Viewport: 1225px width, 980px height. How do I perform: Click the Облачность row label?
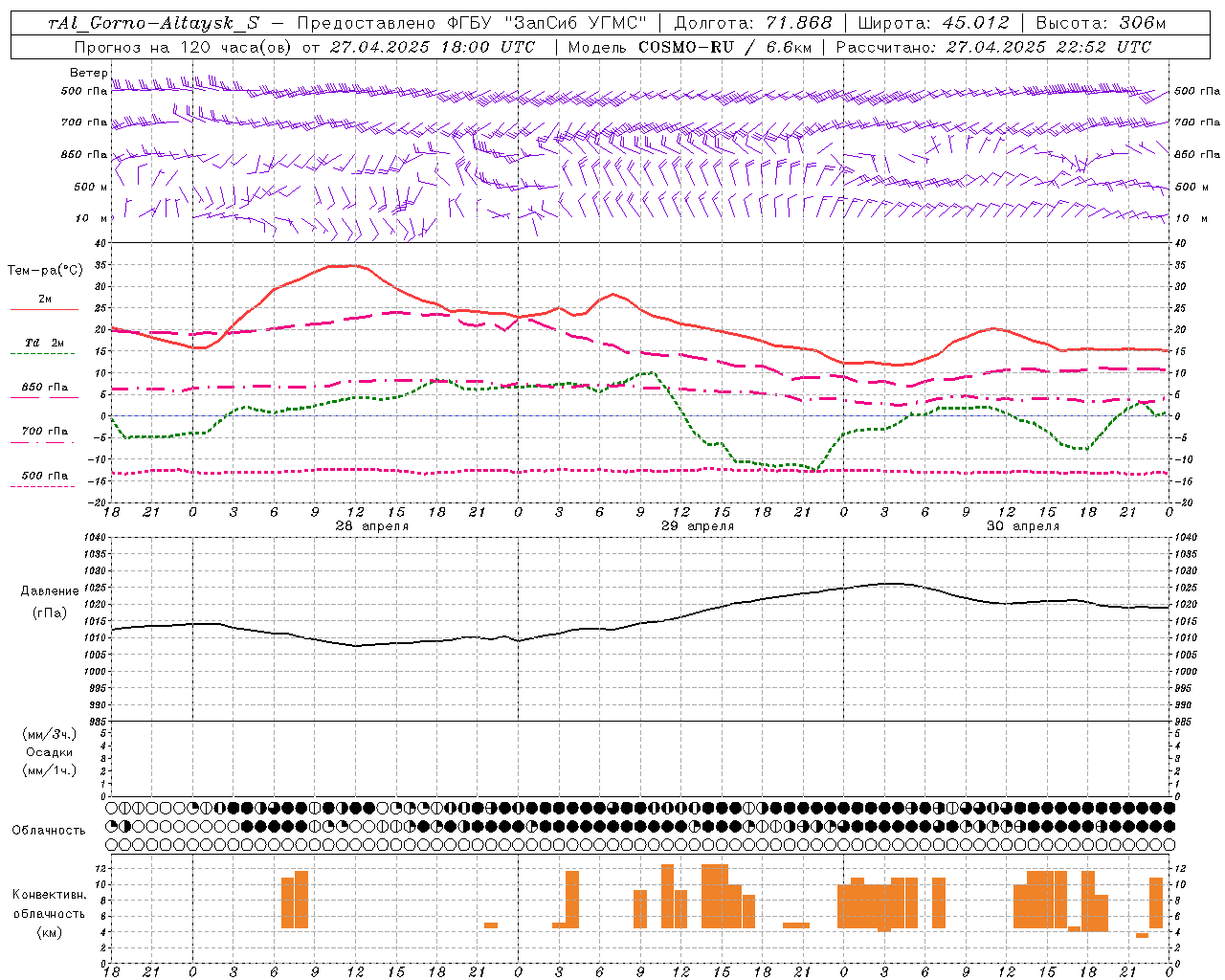(49, 831)
